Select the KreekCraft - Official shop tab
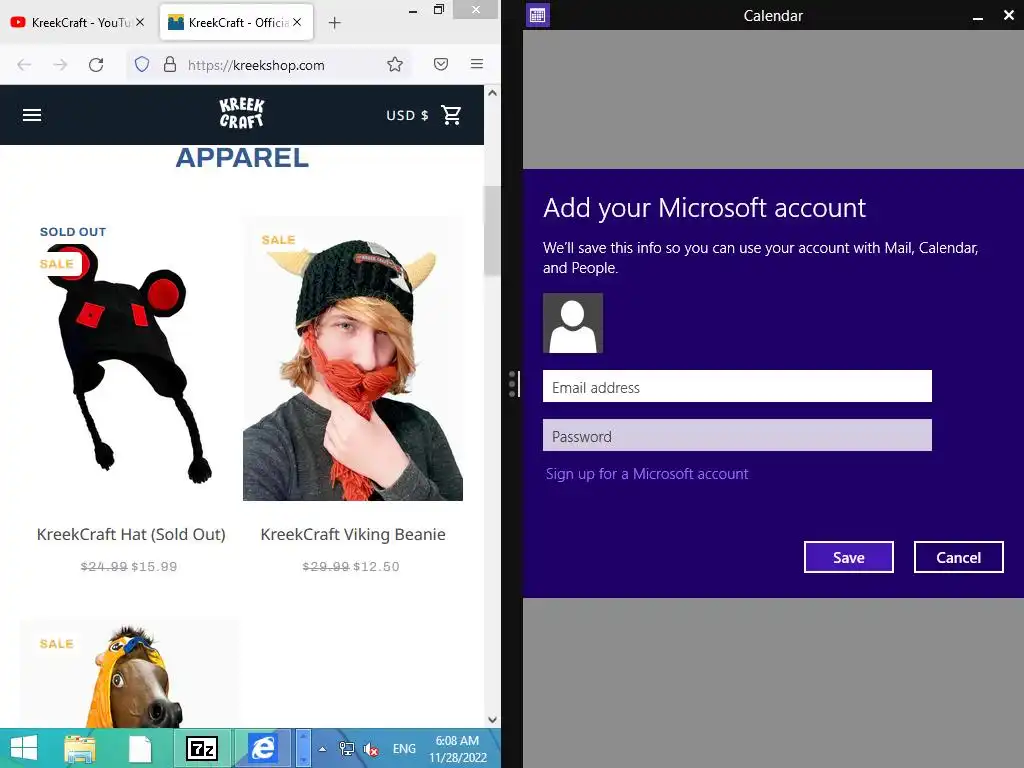 [x=235, y=22]
